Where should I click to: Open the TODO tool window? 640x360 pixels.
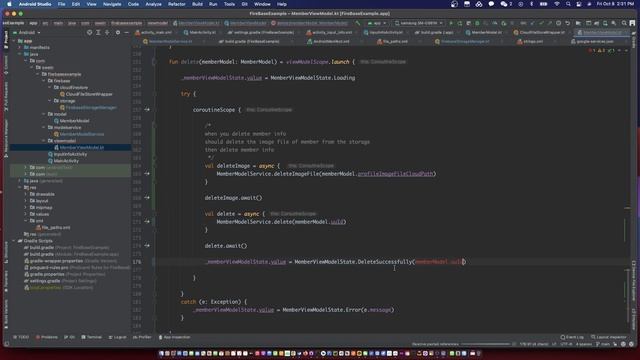21,337
